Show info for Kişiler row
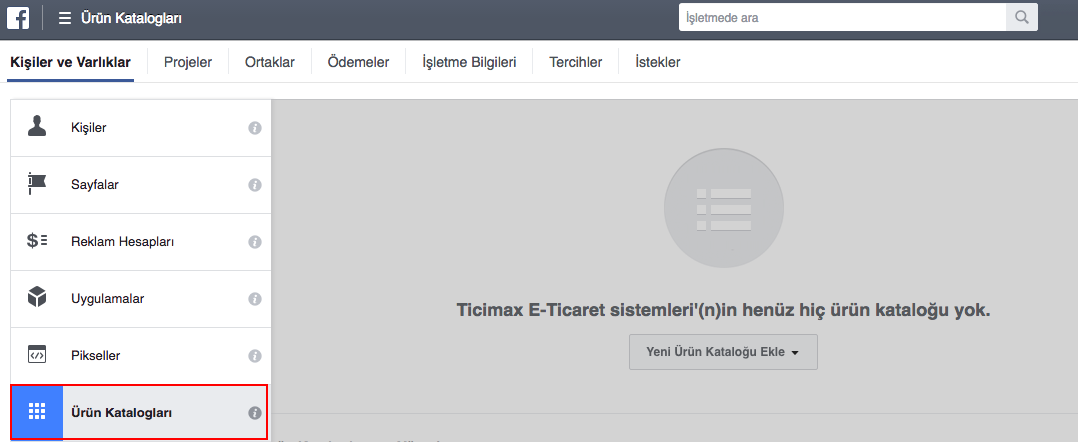The height and width of the screenshot is (442, 1078). (x=254, y=128)
